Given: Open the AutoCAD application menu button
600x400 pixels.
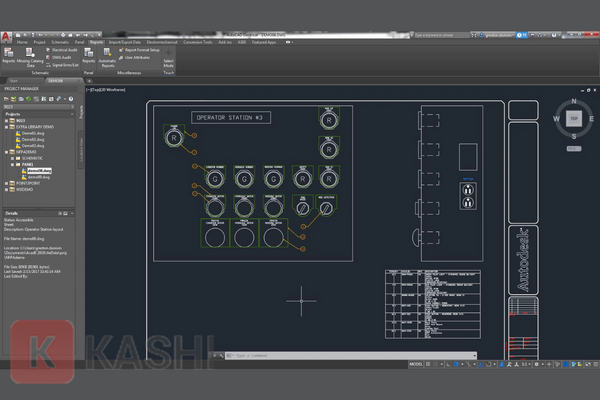Looking at the screenshot, I should (6, 37).
